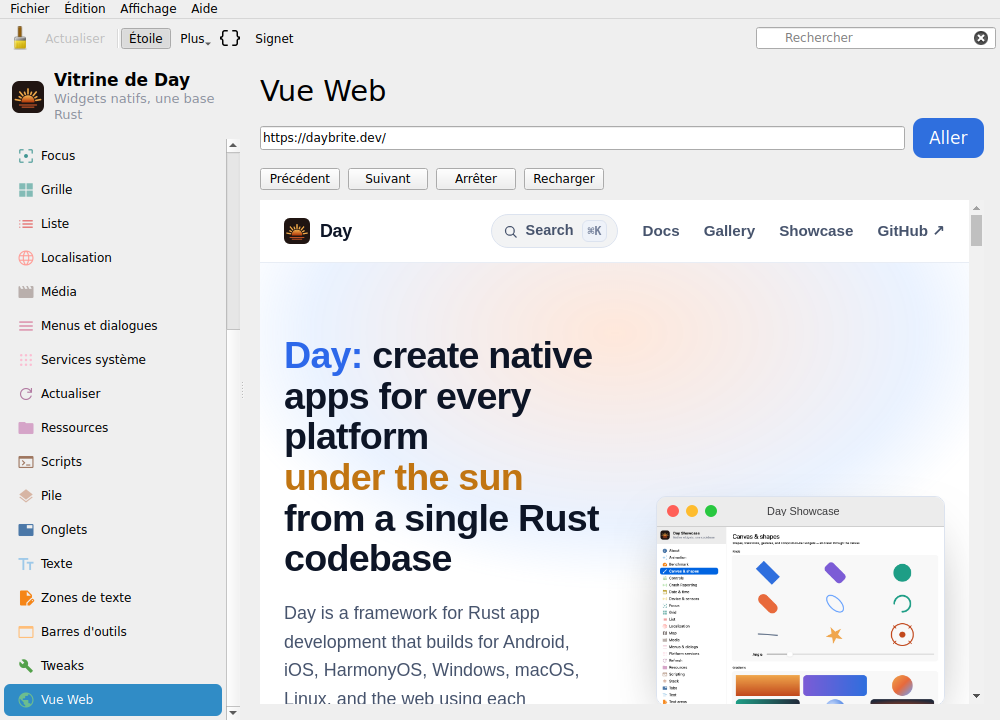The width and height of the screenshot is (1000, 720).
Task: Click the Vitrine de Day app logo
Action: [28, 97]
